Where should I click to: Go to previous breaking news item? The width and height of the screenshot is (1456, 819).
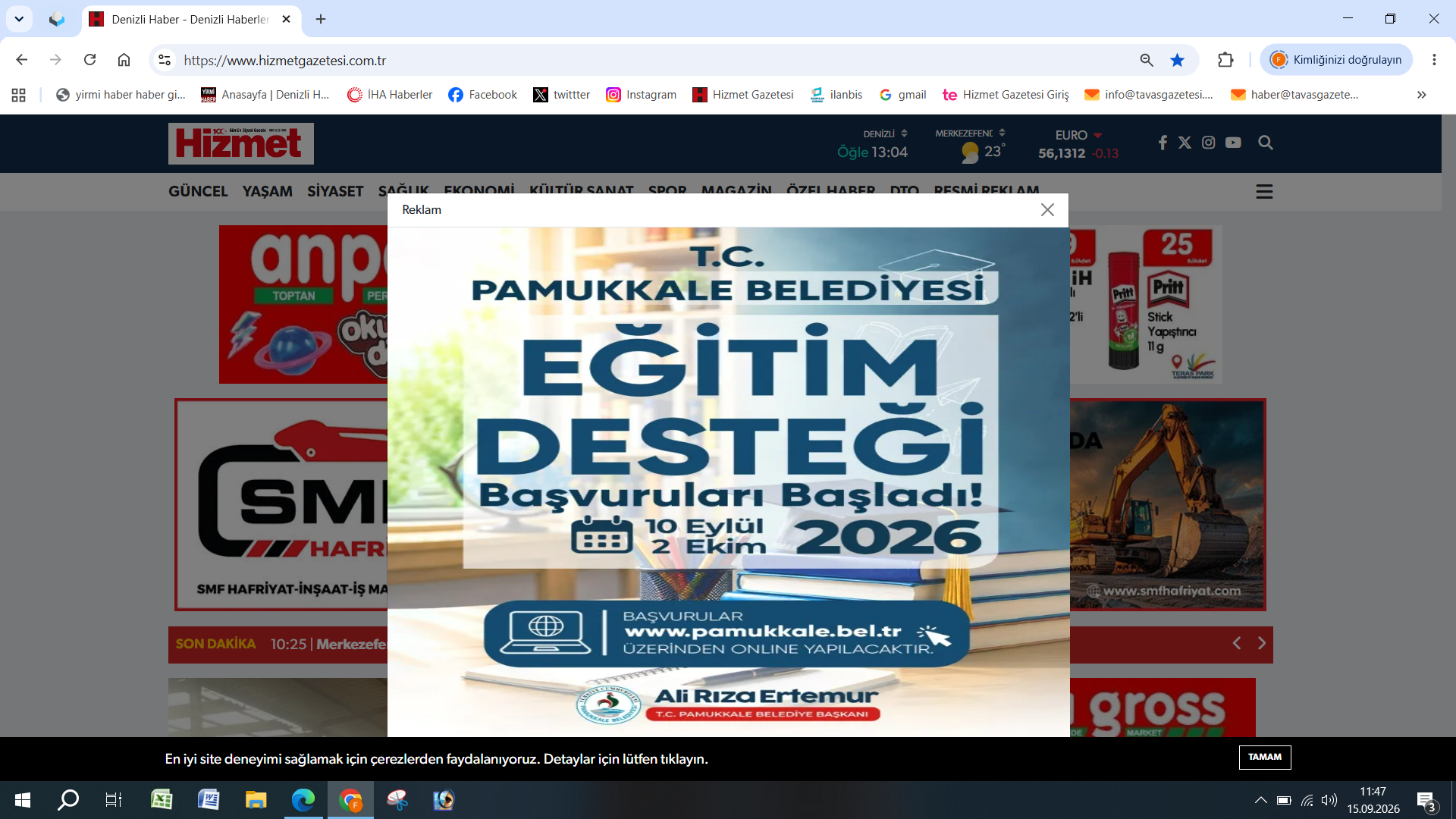point(1237,643)
